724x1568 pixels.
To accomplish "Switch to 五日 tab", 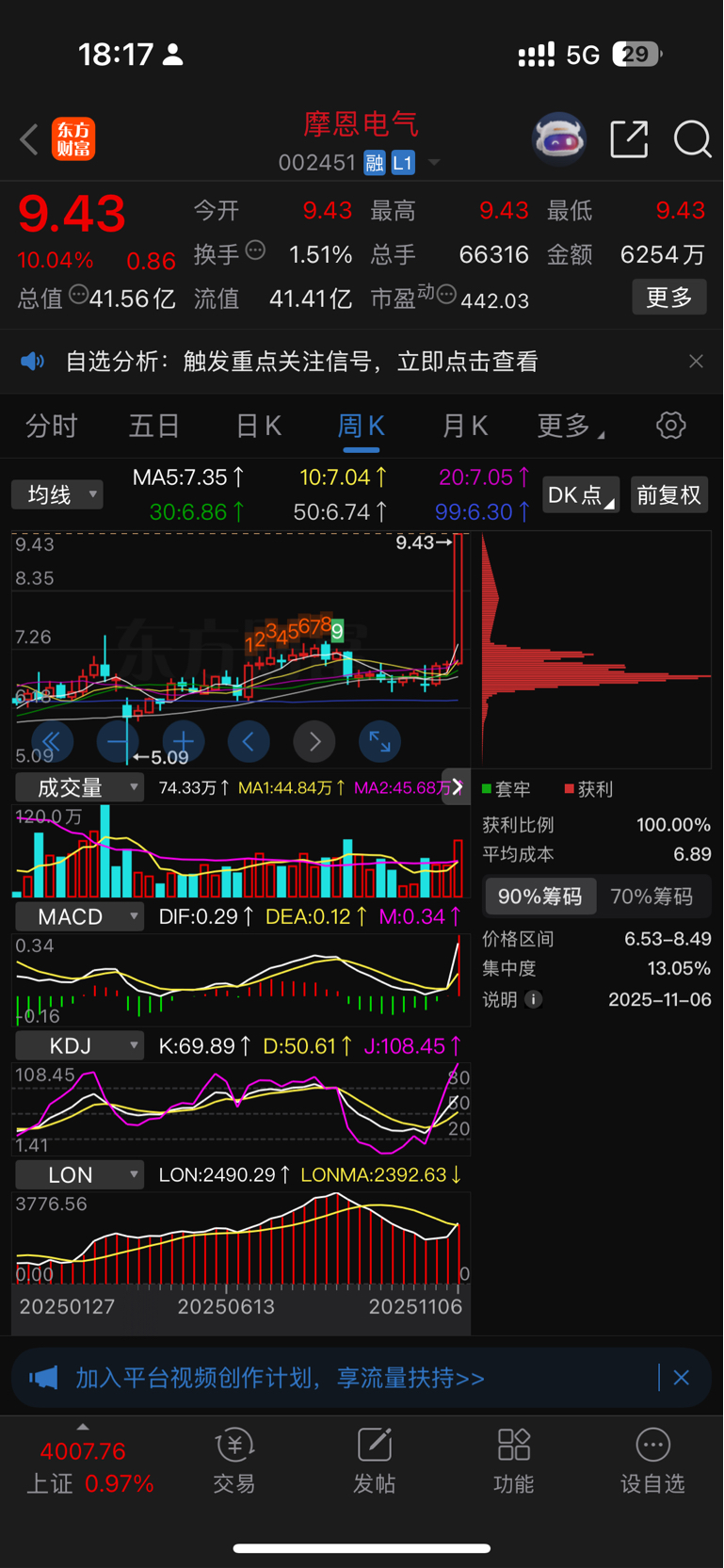I will tap(154, 427).
